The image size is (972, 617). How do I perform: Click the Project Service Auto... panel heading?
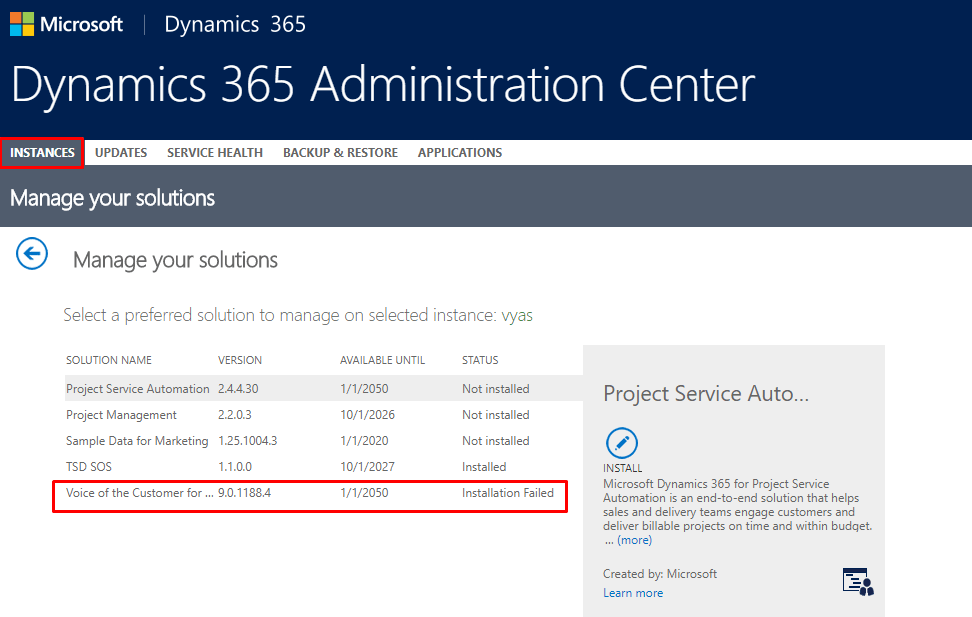point(706,394)
